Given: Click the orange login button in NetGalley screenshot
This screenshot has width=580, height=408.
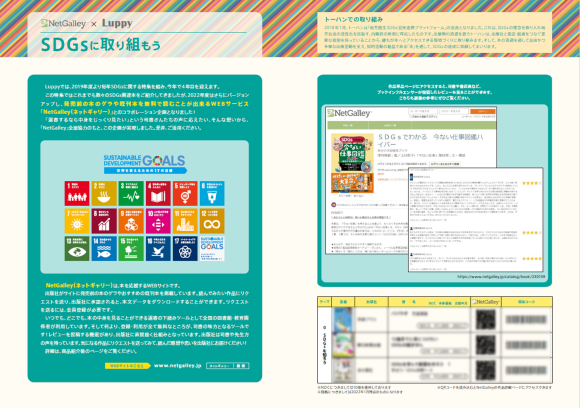Looking at the screenshot, I should pyautogui.click(x=482, y=111).
